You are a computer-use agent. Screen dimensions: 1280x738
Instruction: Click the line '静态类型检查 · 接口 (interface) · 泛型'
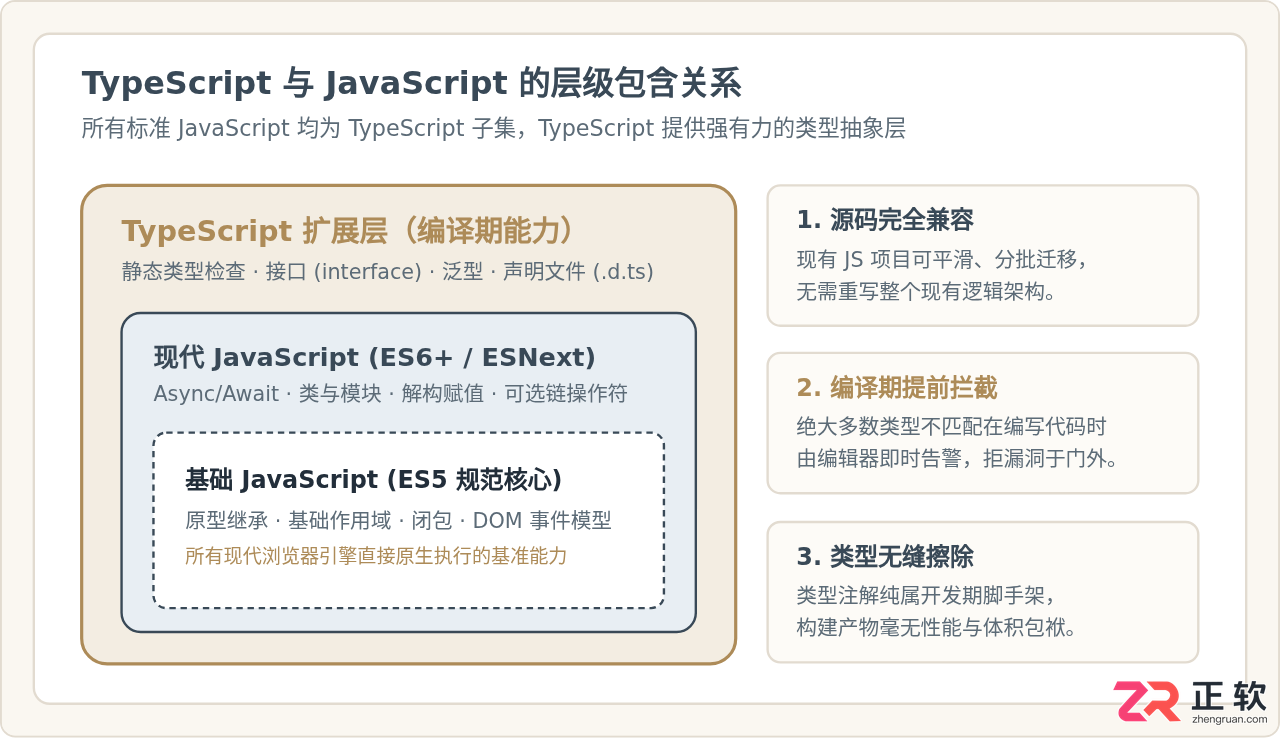click(387, 272)
